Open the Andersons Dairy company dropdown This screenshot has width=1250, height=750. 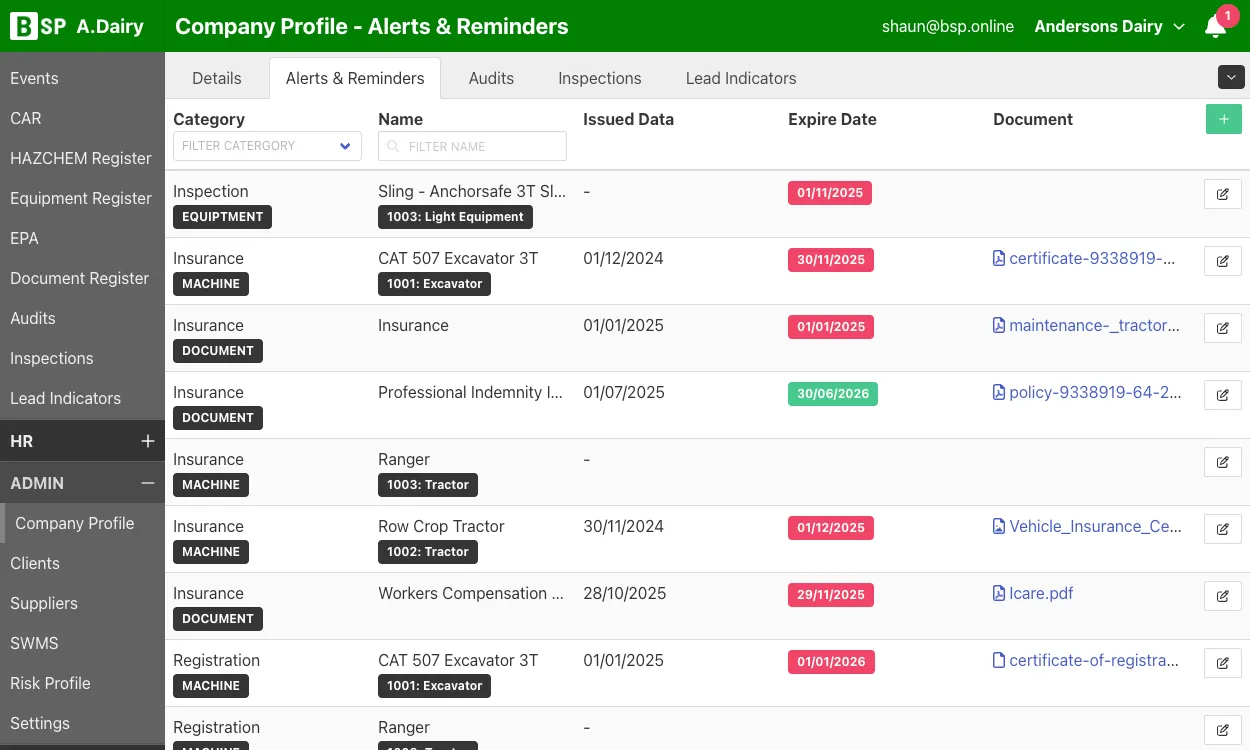click(x=1110, y=27)
